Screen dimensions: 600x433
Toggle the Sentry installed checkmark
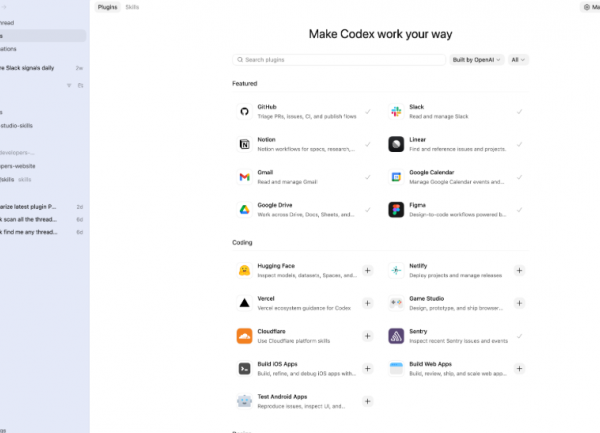coord(519,336)
